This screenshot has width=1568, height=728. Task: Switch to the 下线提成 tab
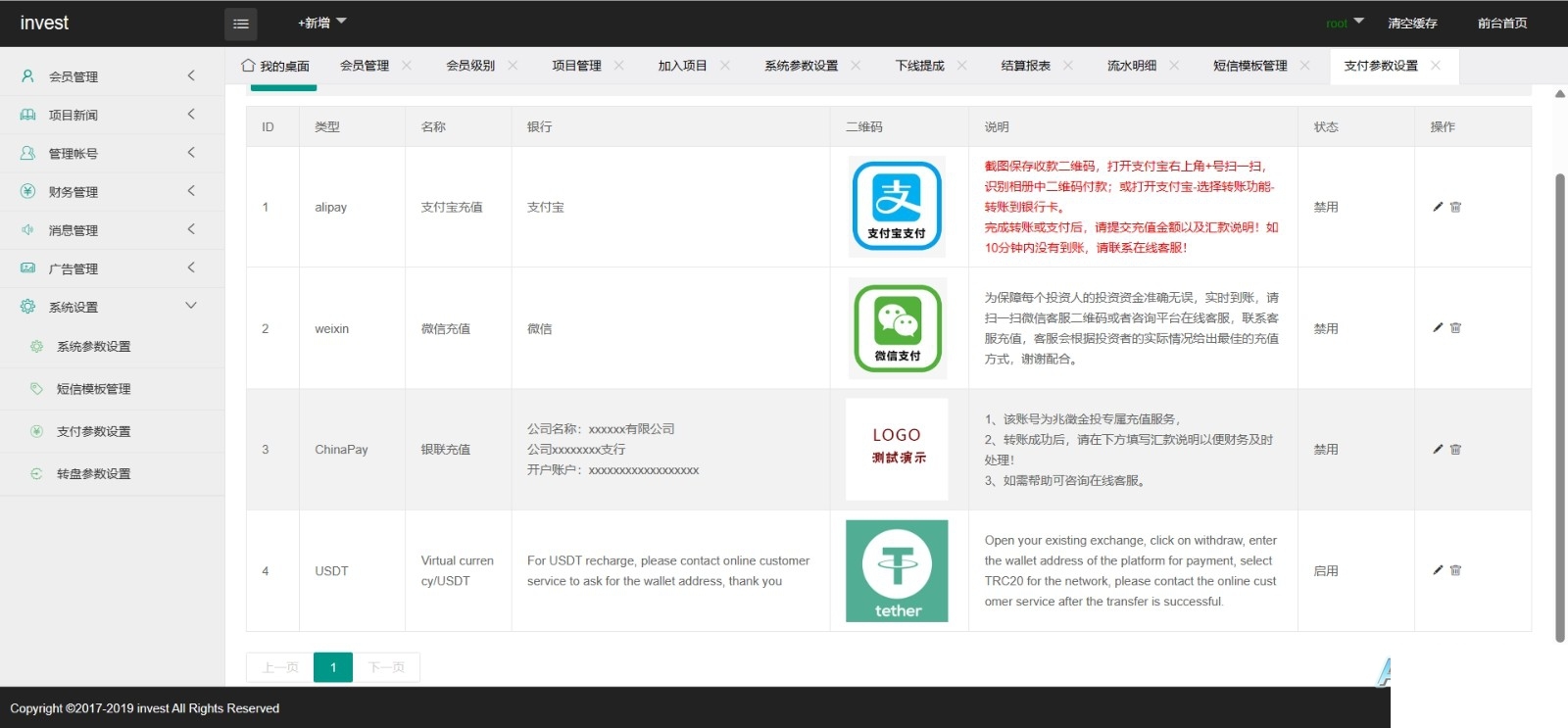pyautogui.click(x=920, y=66)
